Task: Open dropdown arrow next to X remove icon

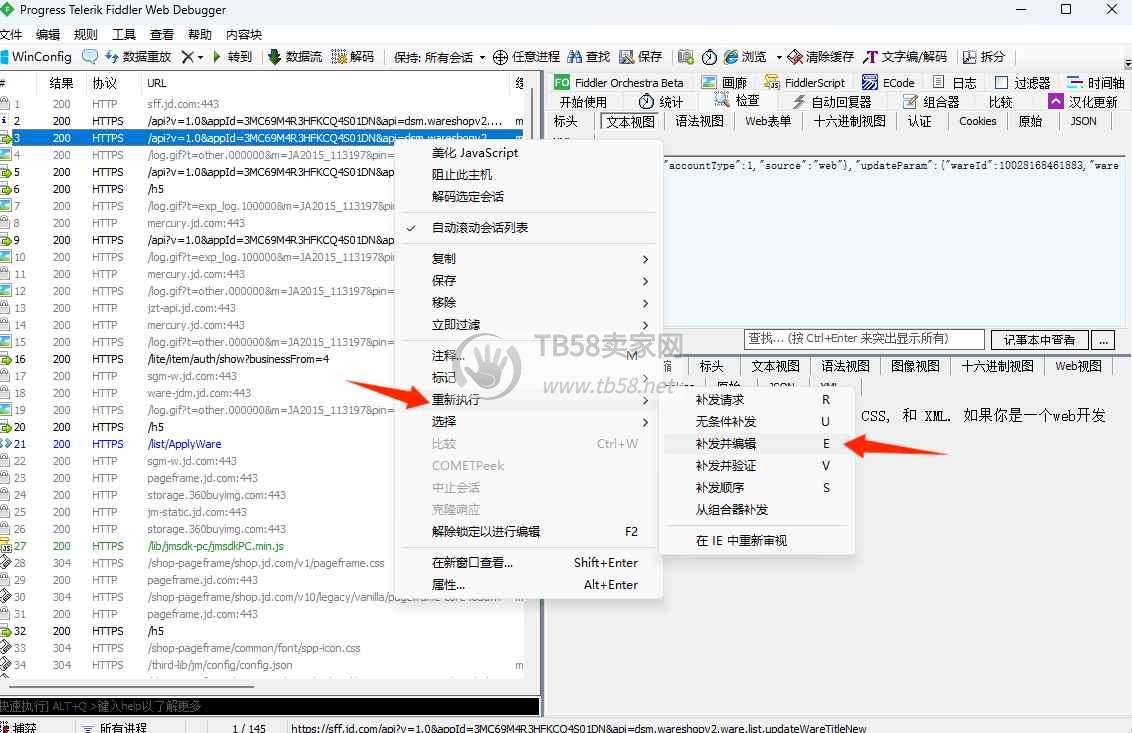Action: pyautogui.click(x=201, y=56)
